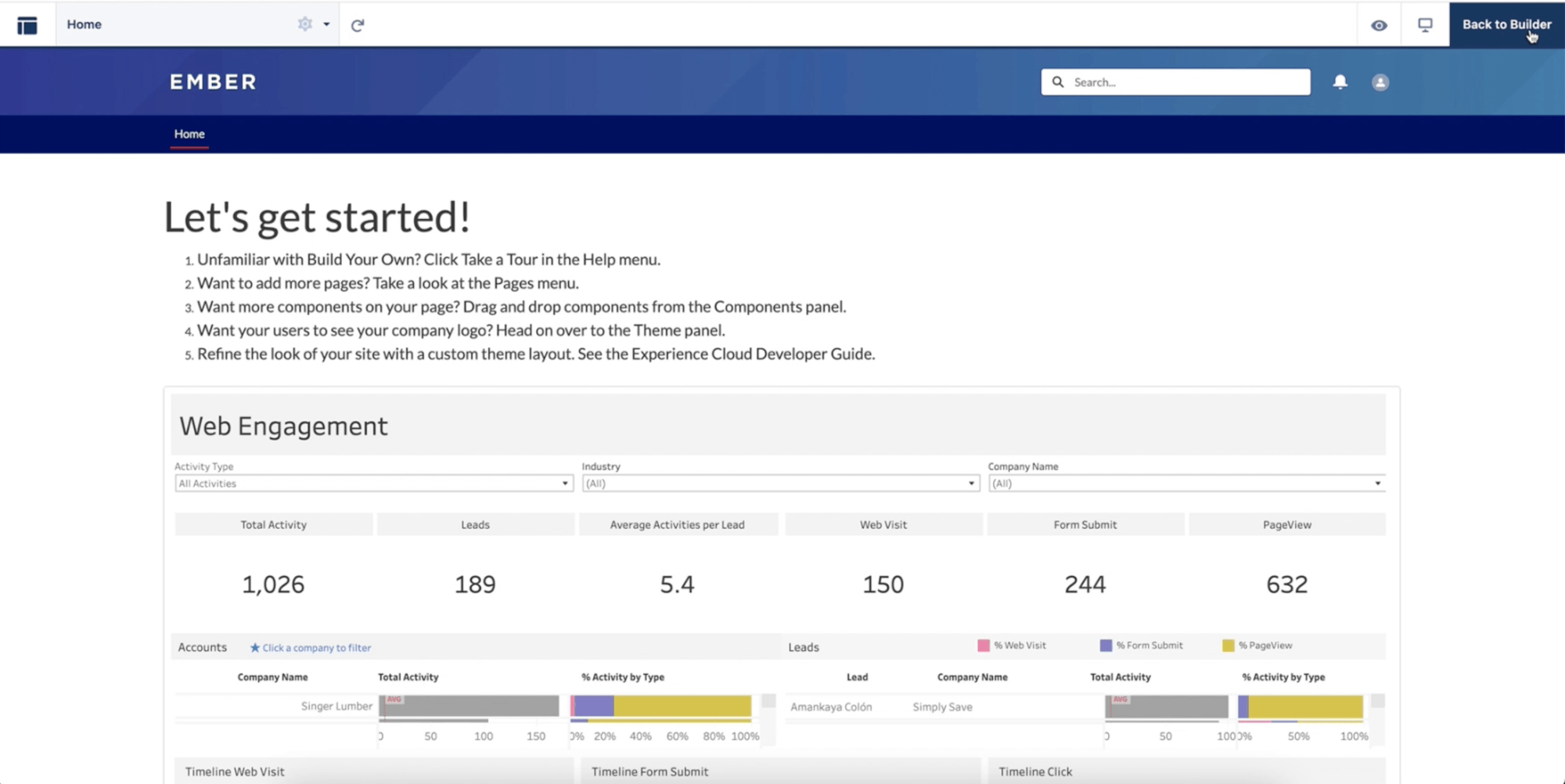Screen dimensions: 1565x784
Task: Click the desktop view mode icon
Action: (1425, 25)
